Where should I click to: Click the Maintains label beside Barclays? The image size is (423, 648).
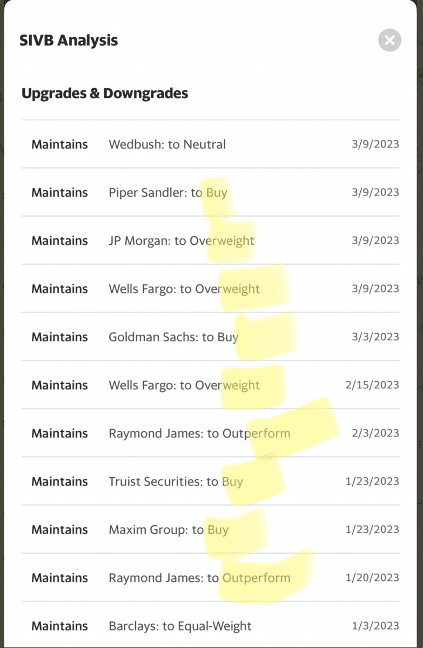59,626
